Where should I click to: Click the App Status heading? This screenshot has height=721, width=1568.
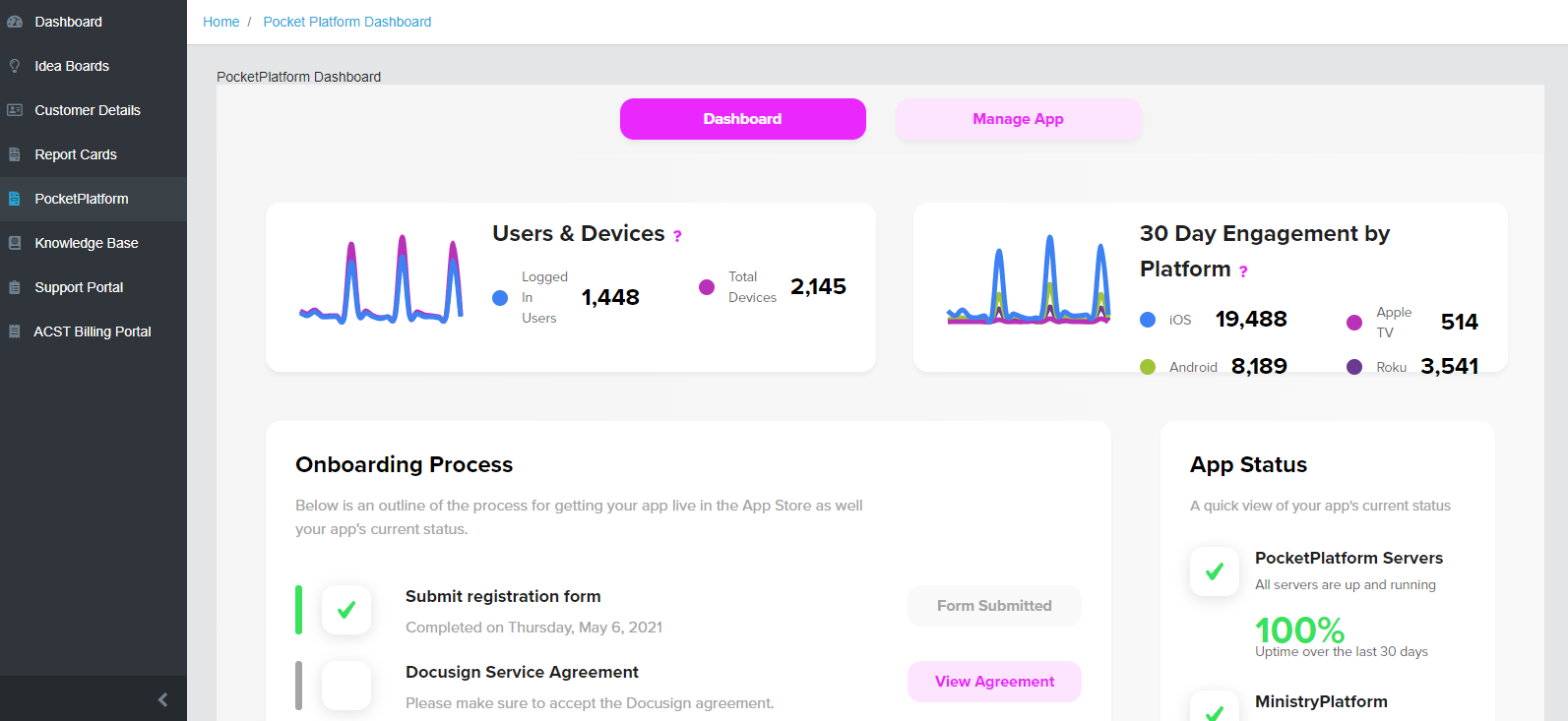coord(1249,464)
